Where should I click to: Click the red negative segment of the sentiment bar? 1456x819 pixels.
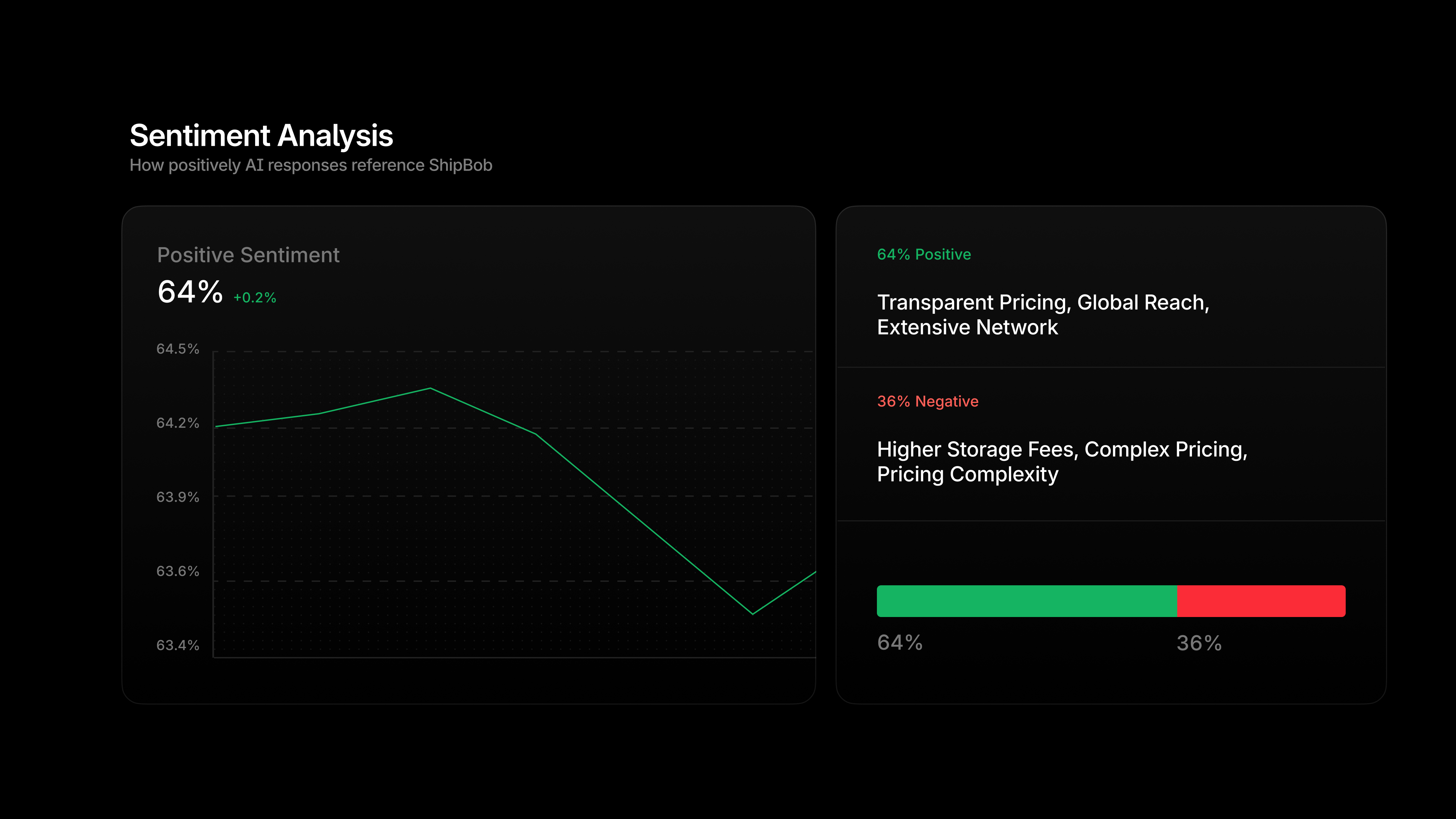(x=1261, y=601)
